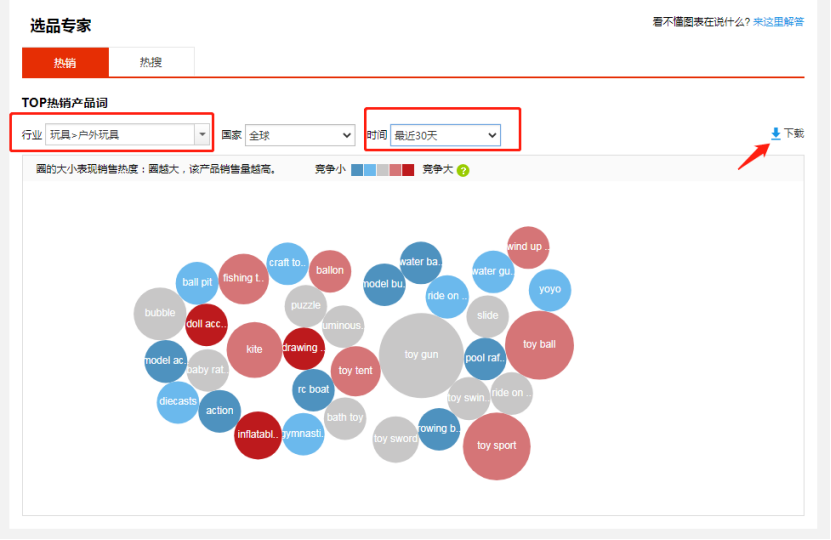Open the 时间 time range dropdown
This screenshot has height=540, width=831.
(445, 135)
